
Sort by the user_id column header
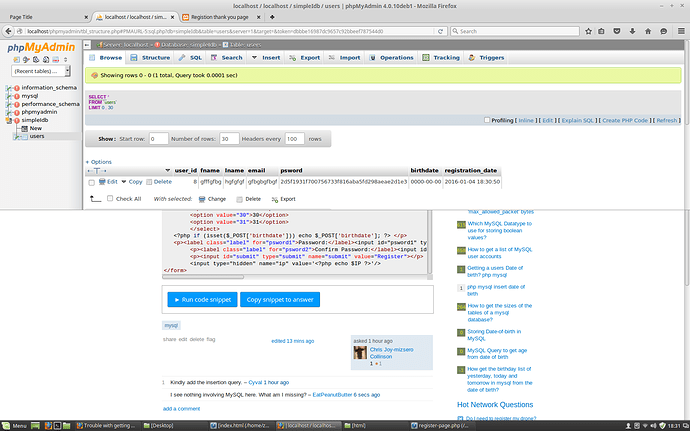(x=186, y=170)
